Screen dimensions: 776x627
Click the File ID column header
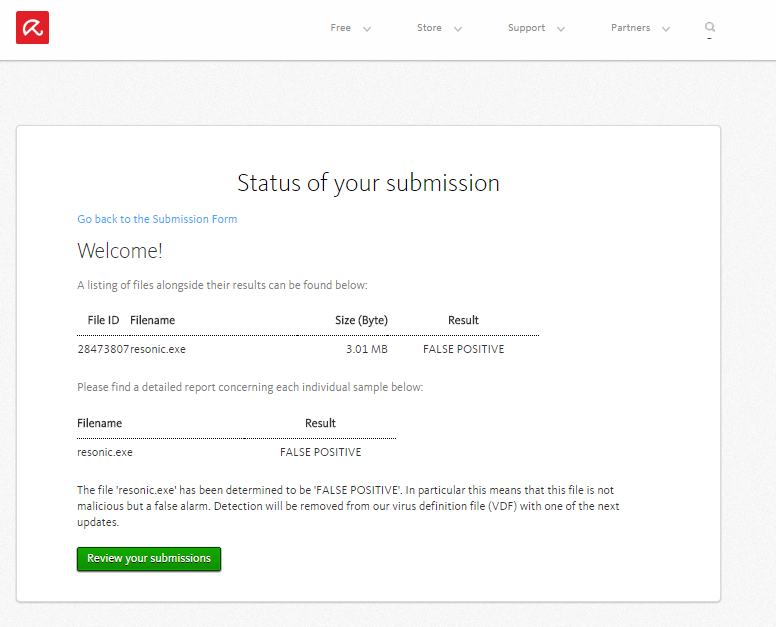[x=103, y=320]
